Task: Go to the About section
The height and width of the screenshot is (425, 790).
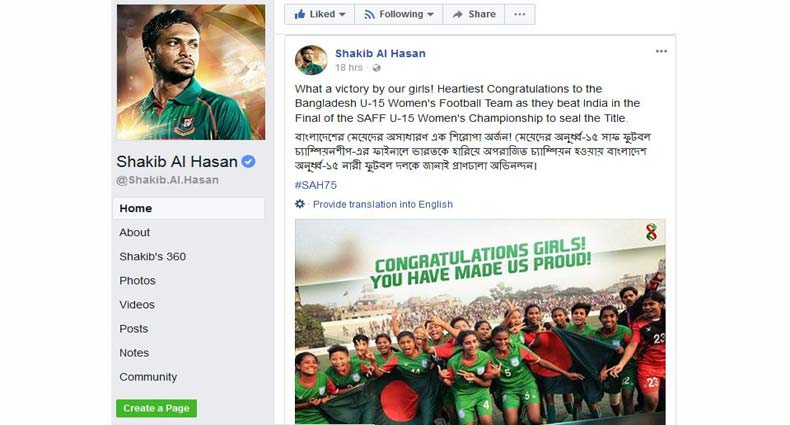Action: pos(135,232)
